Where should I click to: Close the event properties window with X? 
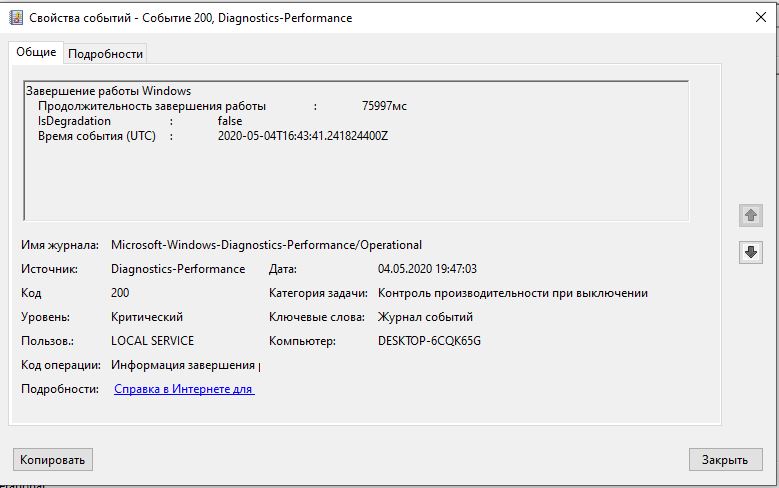pos(761,17)
